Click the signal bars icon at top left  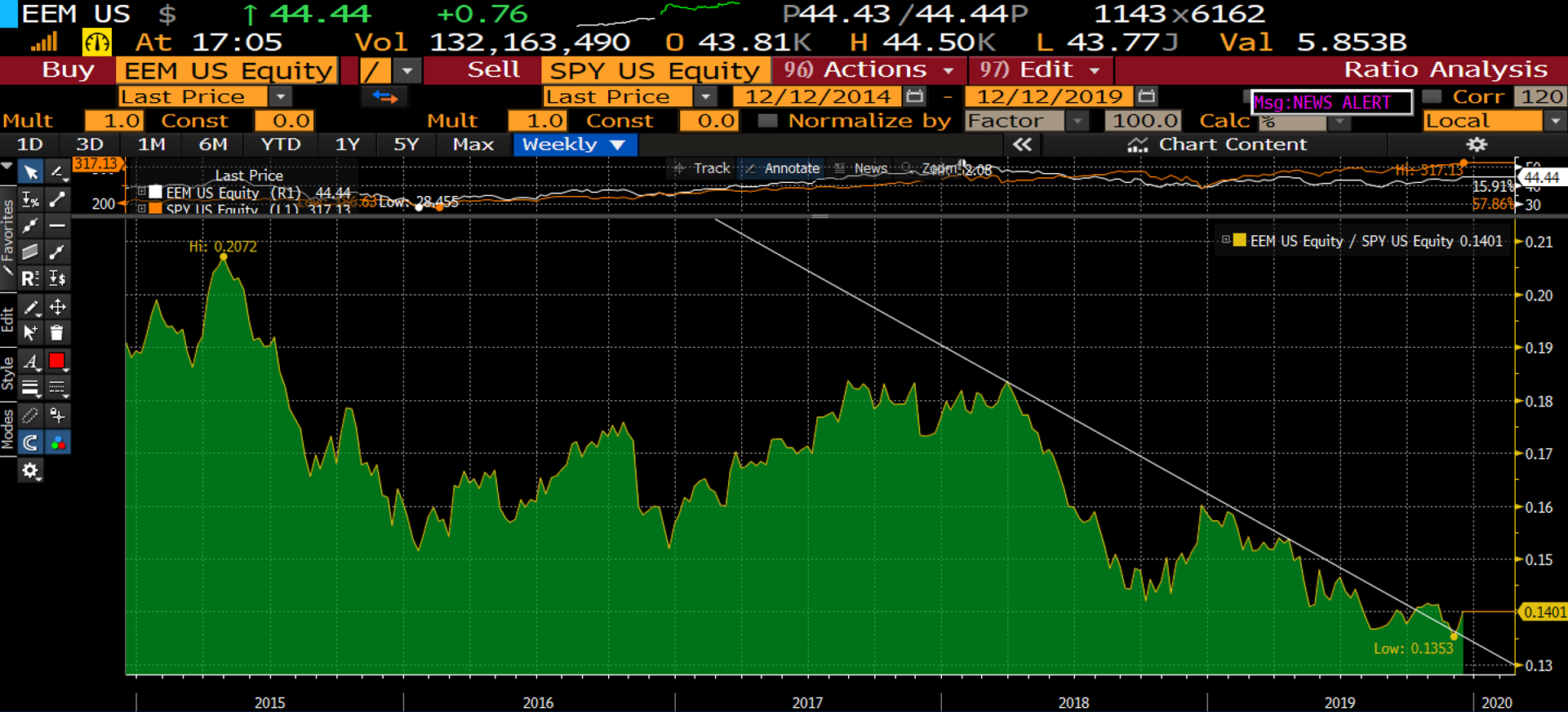point(44,42)
